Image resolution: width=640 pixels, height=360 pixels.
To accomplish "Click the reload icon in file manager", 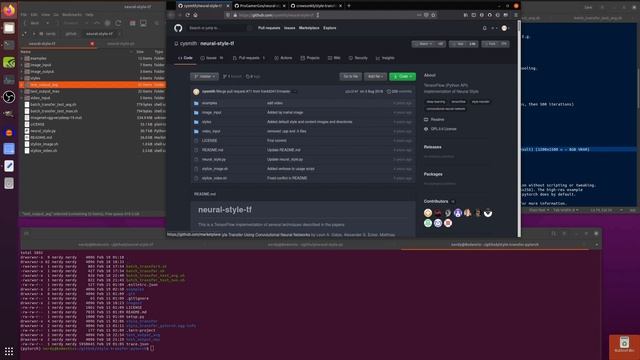I will [x=118, y=23].
